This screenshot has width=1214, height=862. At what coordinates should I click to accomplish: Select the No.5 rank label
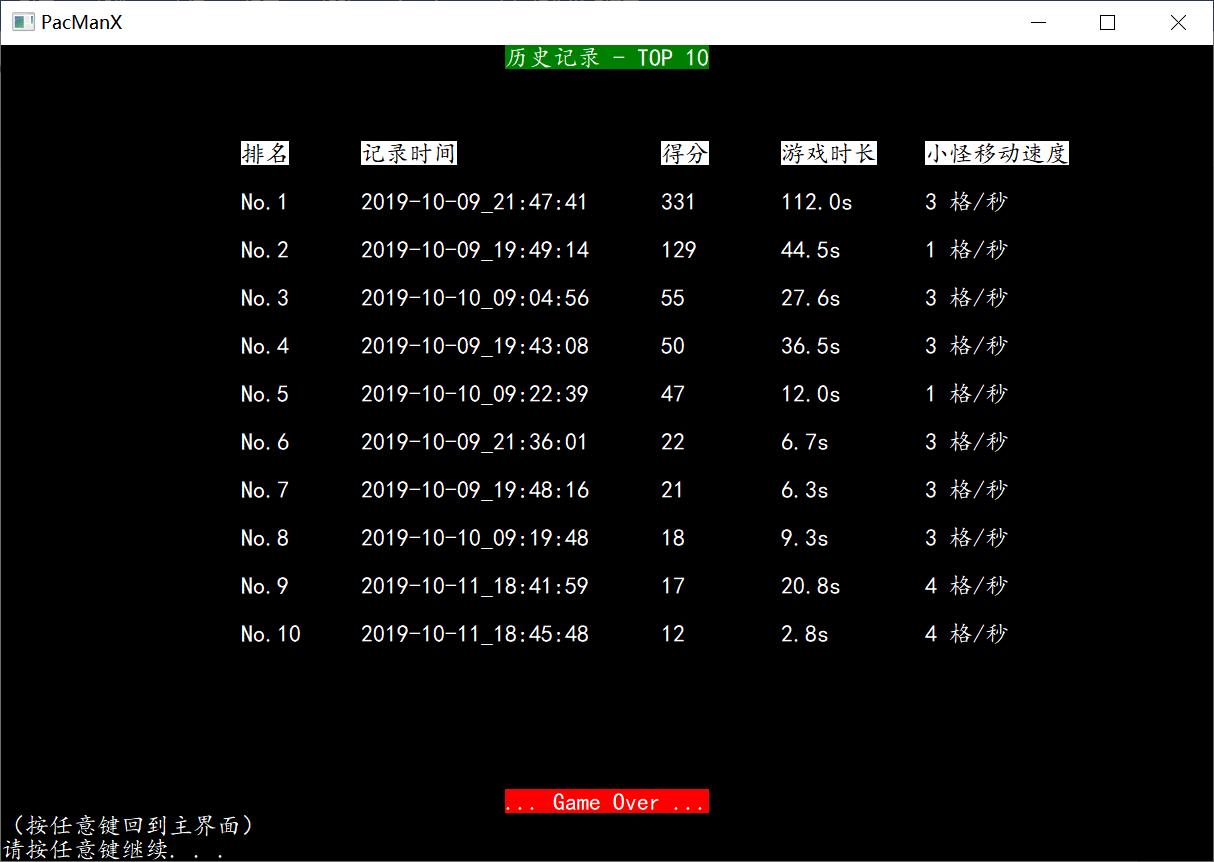click(x=265, y=394)
